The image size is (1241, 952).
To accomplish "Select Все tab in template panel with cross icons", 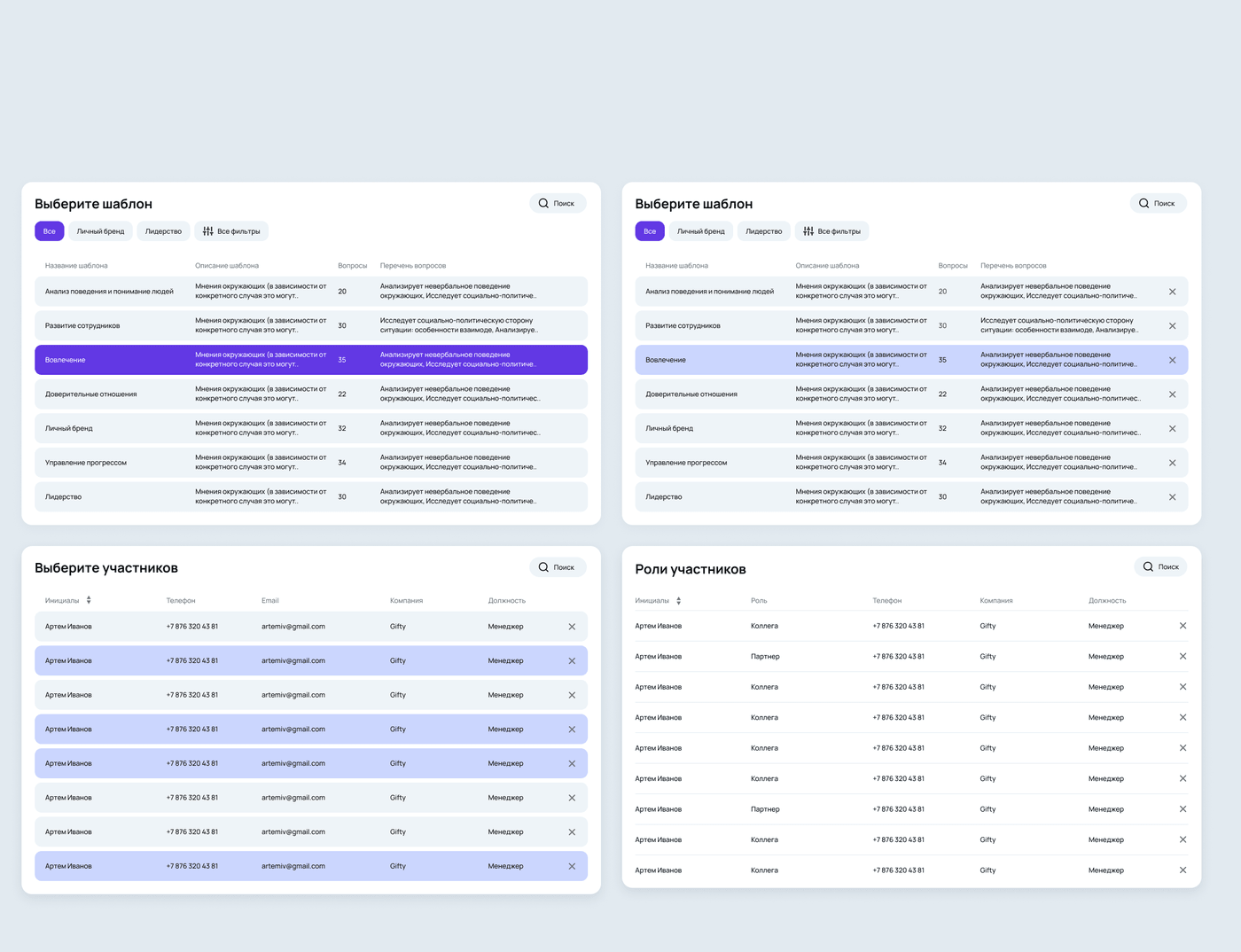I will click(x=650, y=231).
